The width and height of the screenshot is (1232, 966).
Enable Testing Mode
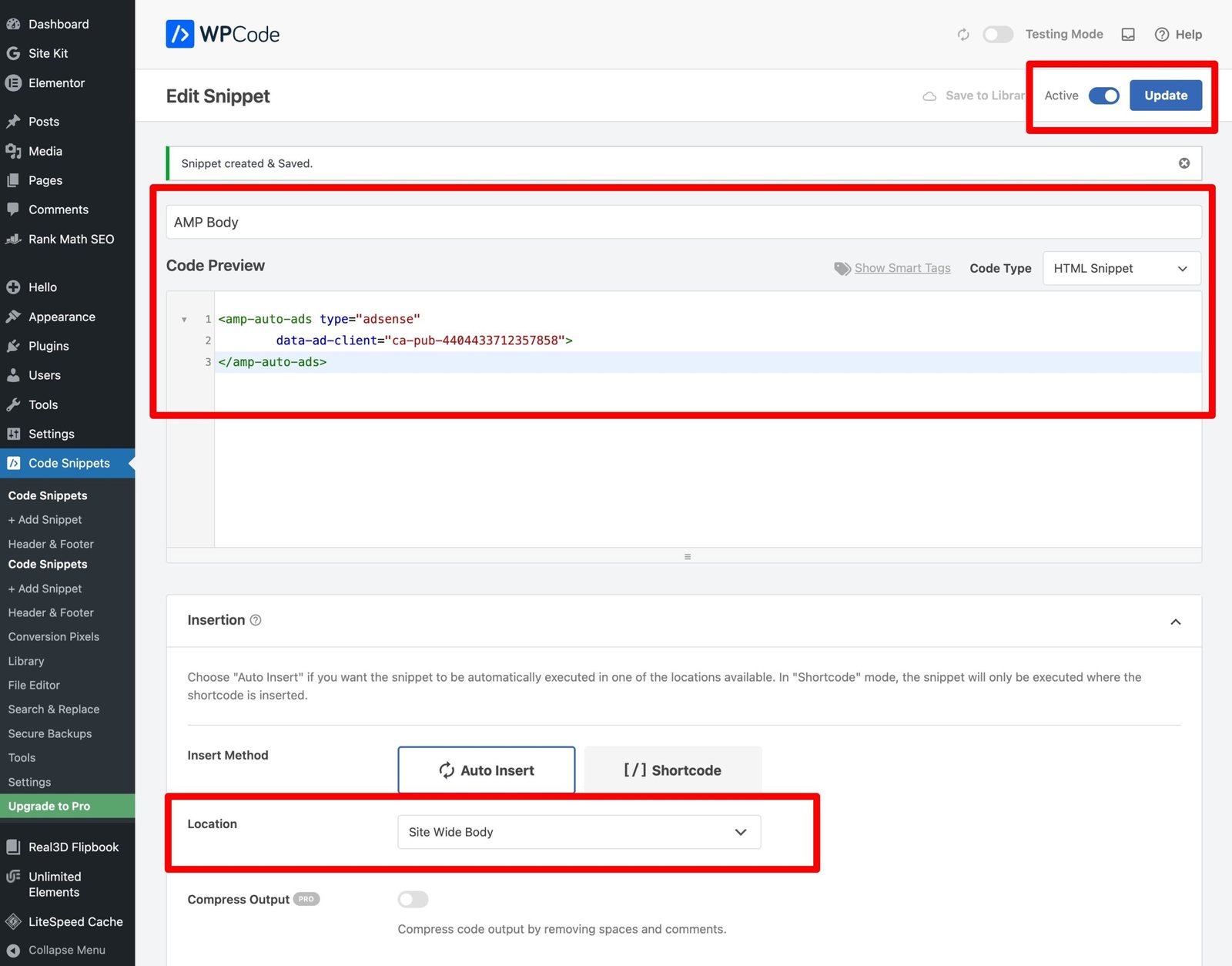[x=997, y=35]
